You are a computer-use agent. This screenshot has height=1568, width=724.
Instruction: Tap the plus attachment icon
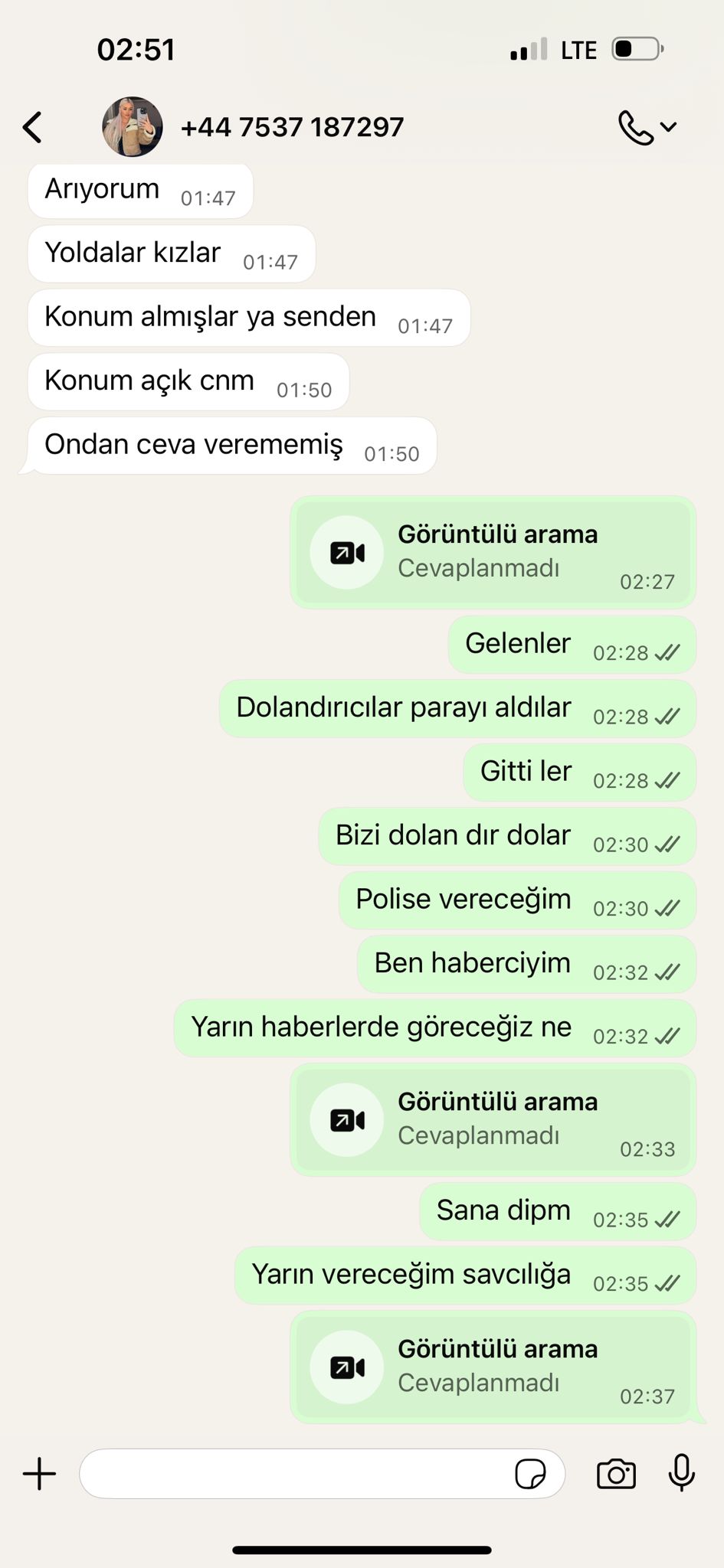click(39, 1474)
